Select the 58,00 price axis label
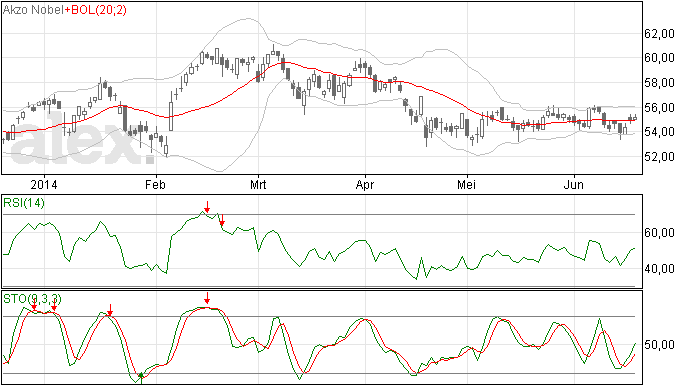The width and height of the screenshot is (690, 387). coord(659,83)
